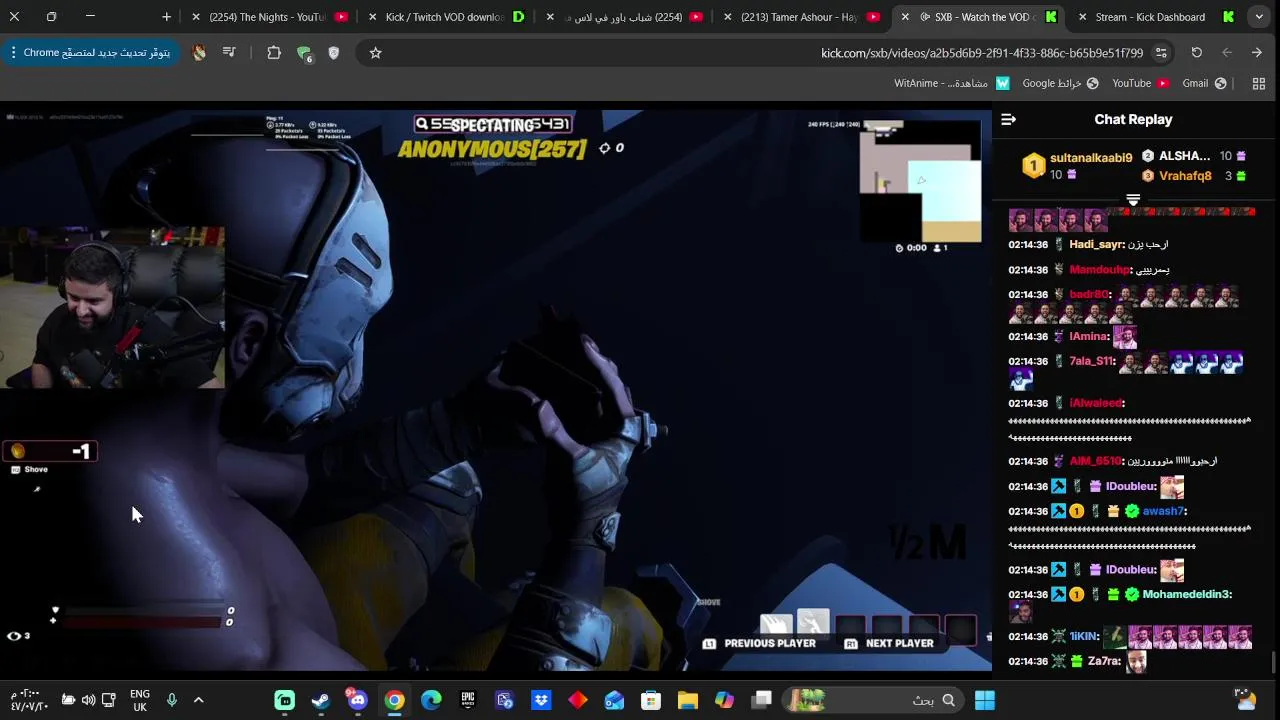The width and height of the screenshot is (1280, 720).
Task: Open Dropbox from the taskbar
Action: point(541,700)
